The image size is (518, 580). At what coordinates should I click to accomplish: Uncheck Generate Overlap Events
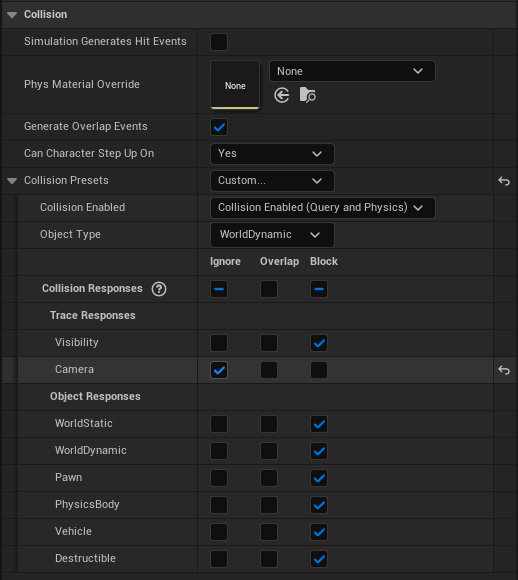[x=219, y=127]
